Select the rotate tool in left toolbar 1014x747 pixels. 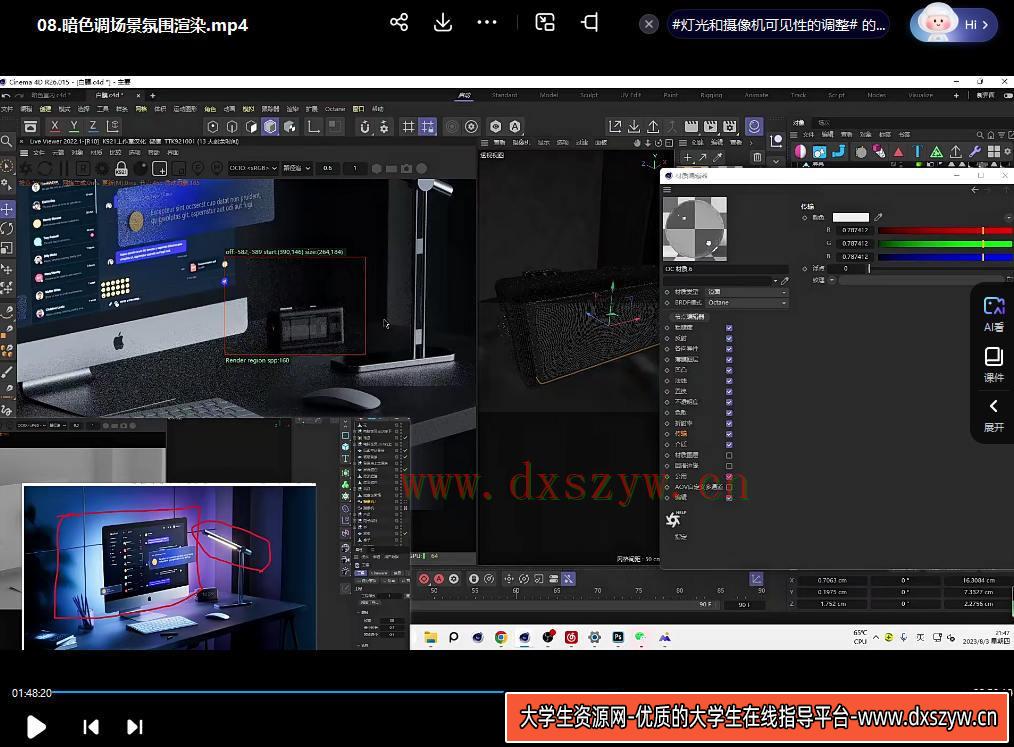click(6, 228)
